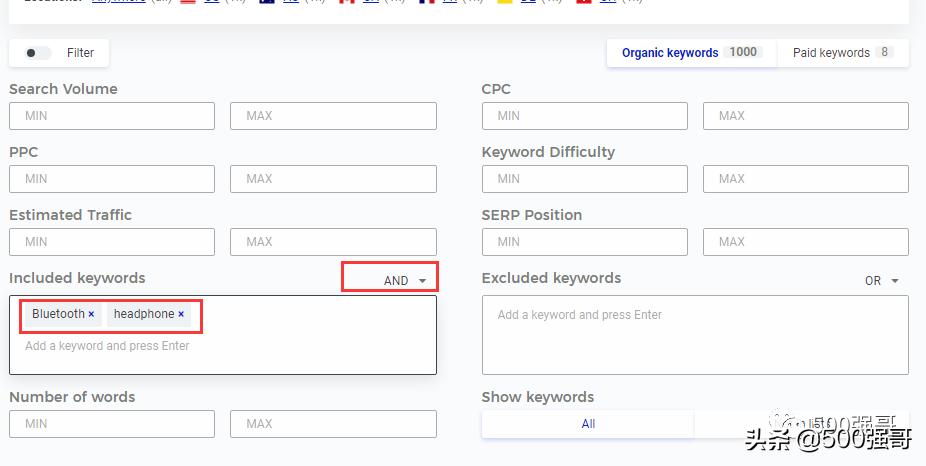Select All under Show keywords
The height and width of the screenshot is (466, 926).
coord(588,424)
